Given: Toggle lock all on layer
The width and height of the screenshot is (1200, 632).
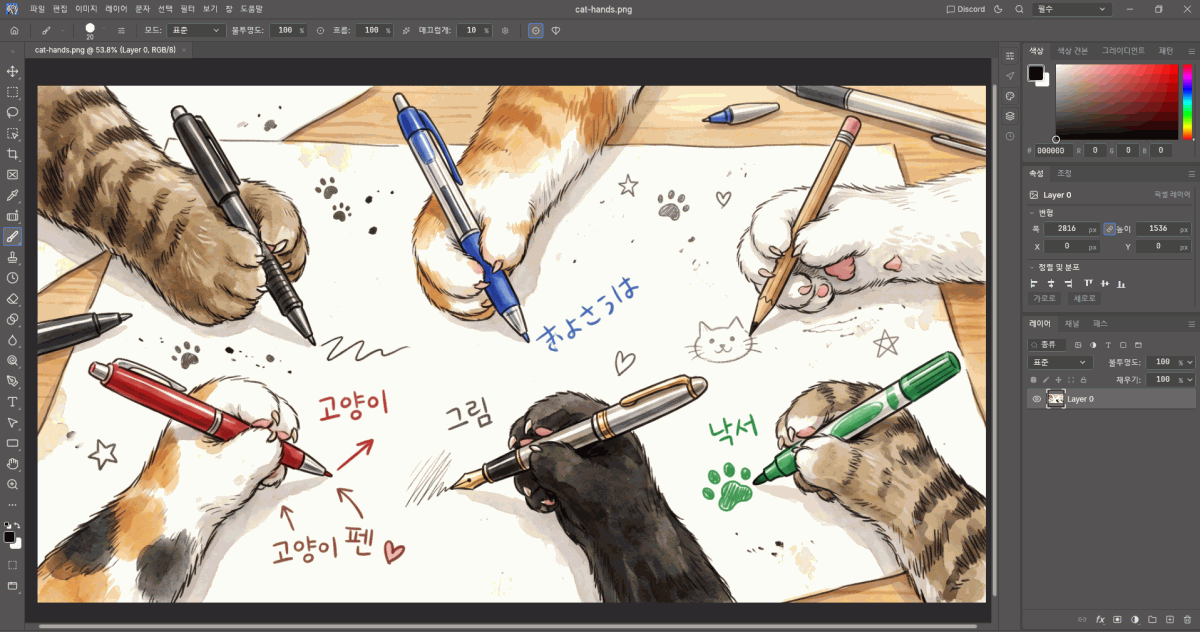Looking at the screenshot, I should pos(1084,380).
